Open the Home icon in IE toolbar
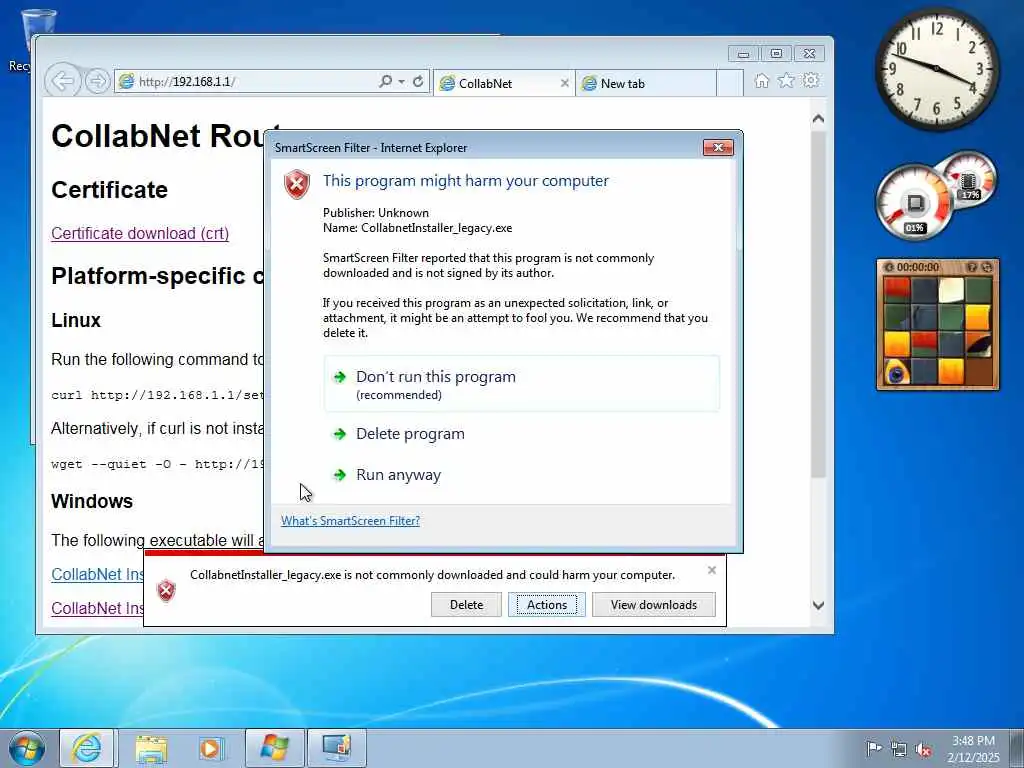Viewport: 1024px width, 768px height. pos(761,80)
